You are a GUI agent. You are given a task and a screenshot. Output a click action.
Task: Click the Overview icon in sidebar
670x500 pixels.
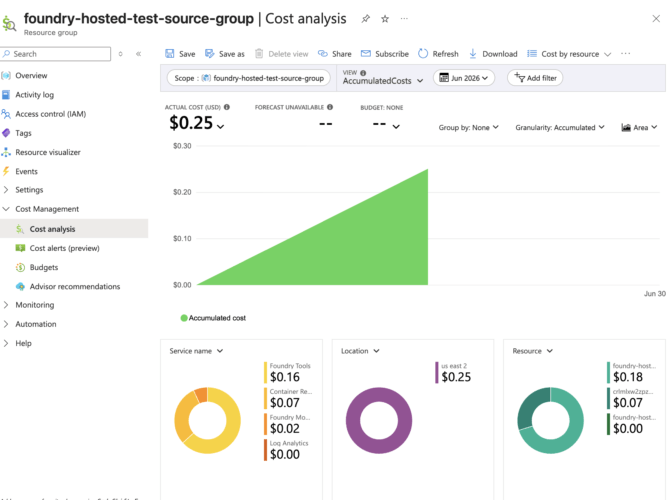point(6,76)
